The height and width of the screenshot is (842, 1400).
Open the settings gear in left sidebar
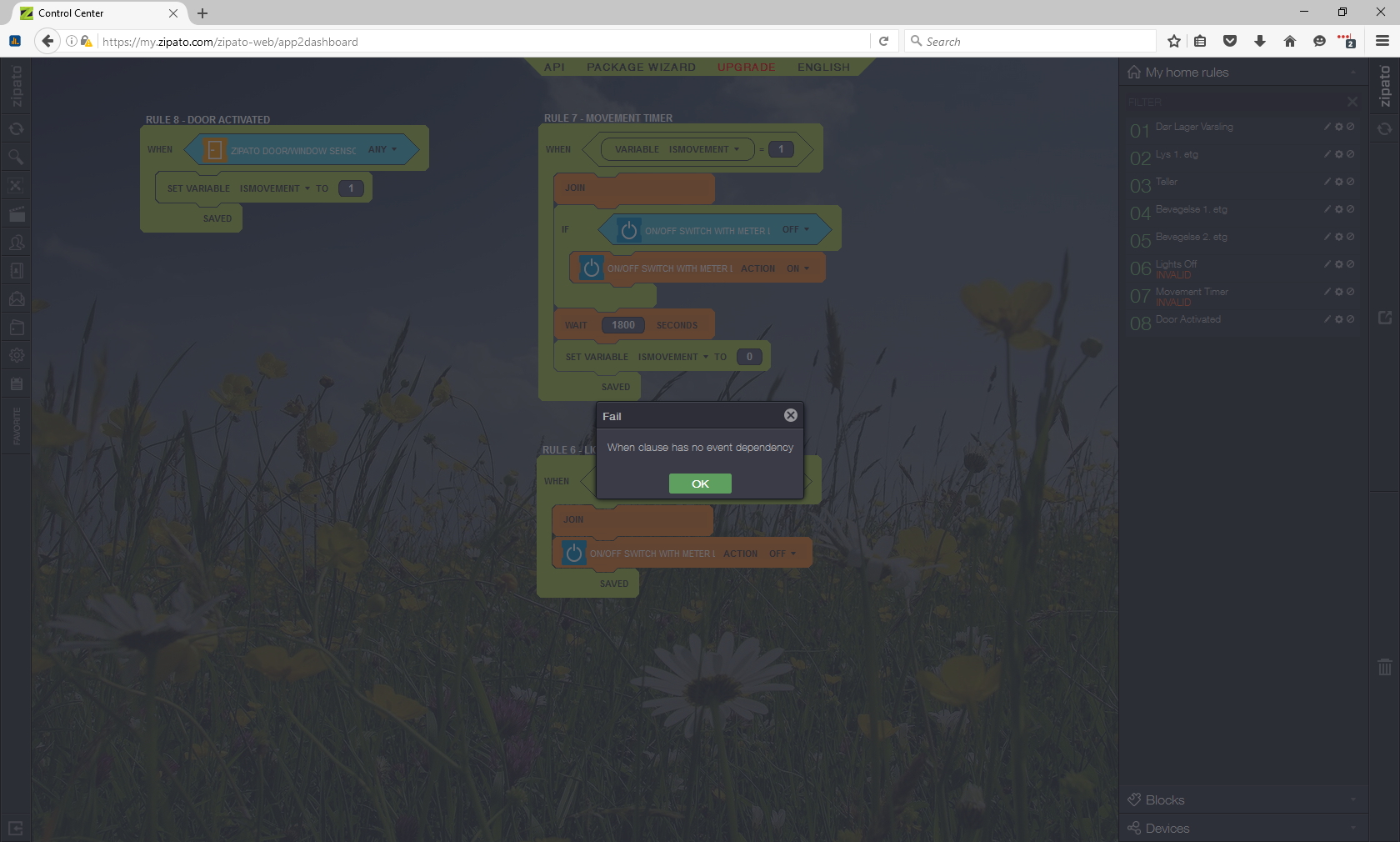click(16, 355)
